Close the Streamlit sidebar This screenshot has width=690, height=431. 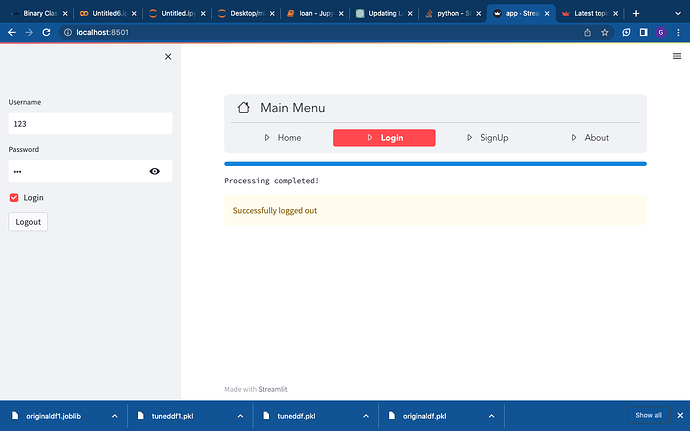point(168,56)
